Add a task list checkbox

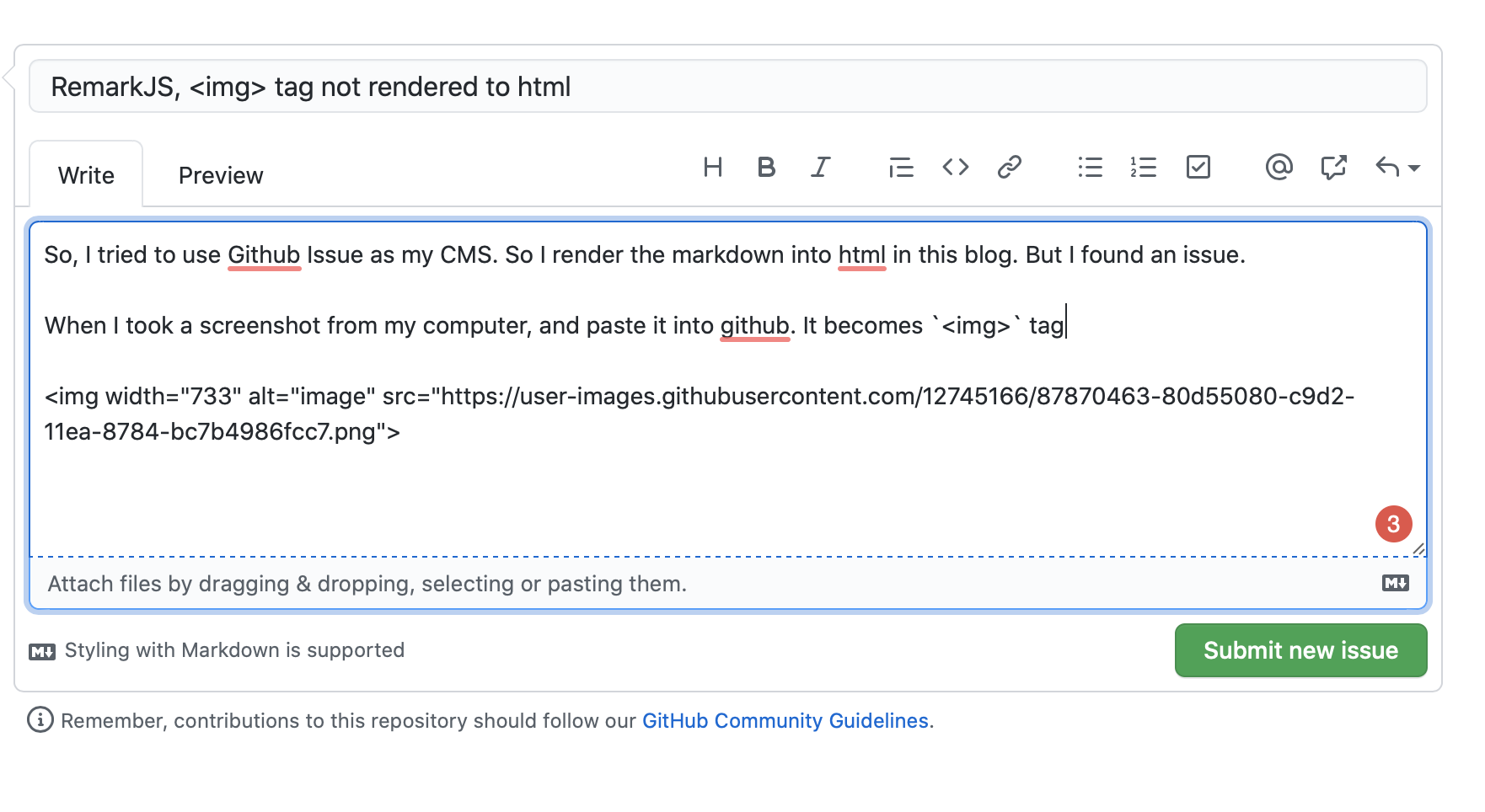coord(1198,167)
